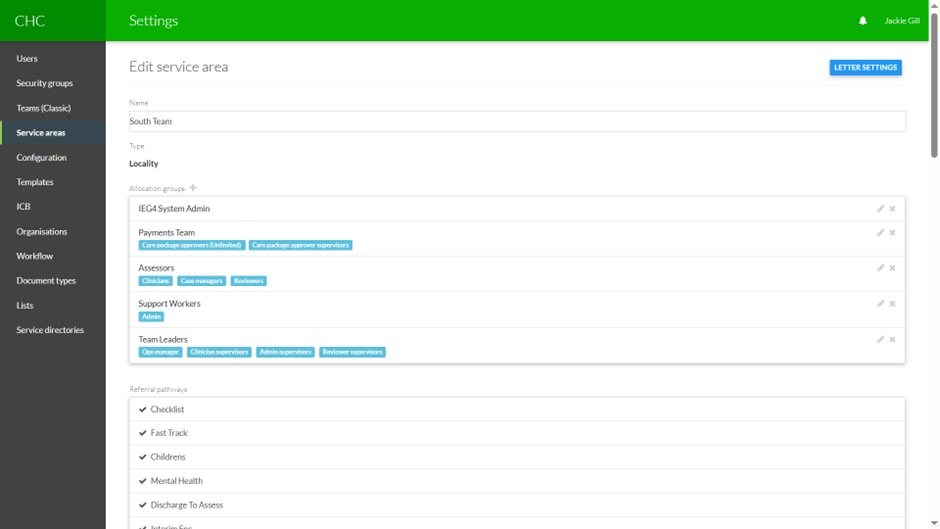
Task: Delete the Assessors allocation group
Action: coord(892,268)
